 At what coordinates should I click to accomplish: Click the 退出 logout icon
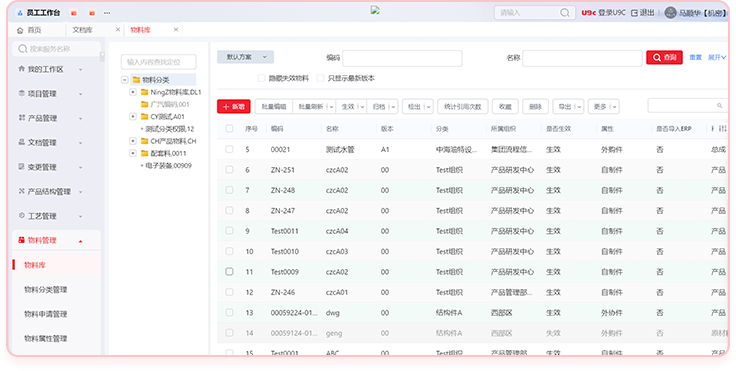tap(634, 13)
